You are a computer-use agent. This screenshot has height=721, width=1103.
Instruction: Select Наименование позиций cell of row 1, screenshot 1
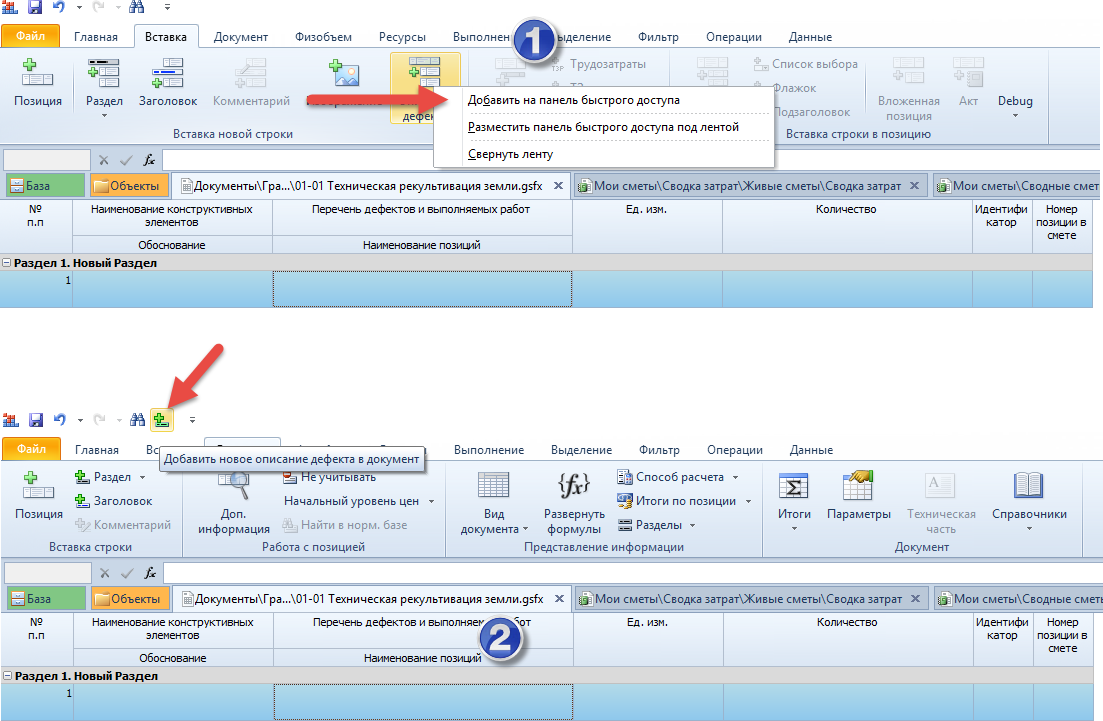[422, 289]
